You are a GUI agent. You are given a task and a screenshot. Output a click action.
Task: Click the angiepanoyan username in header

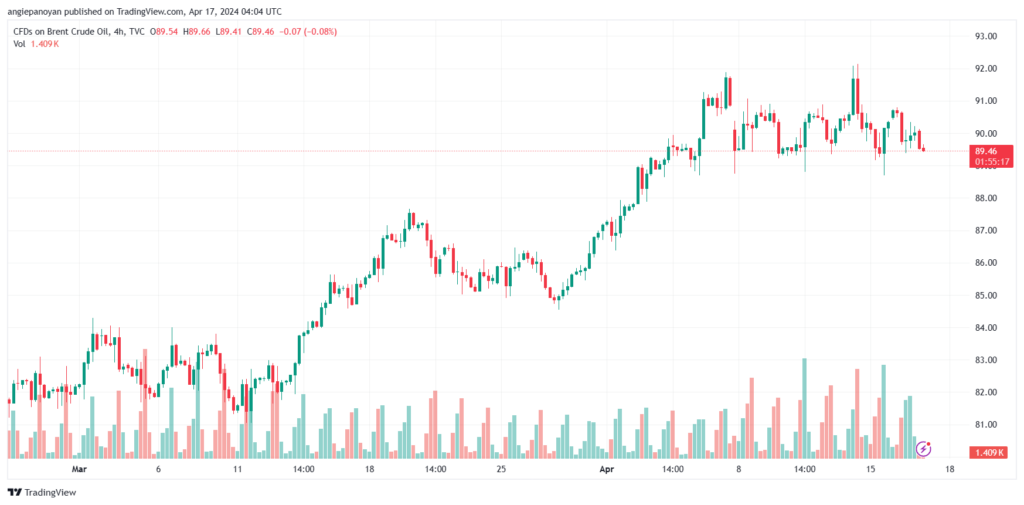point(35,11)
